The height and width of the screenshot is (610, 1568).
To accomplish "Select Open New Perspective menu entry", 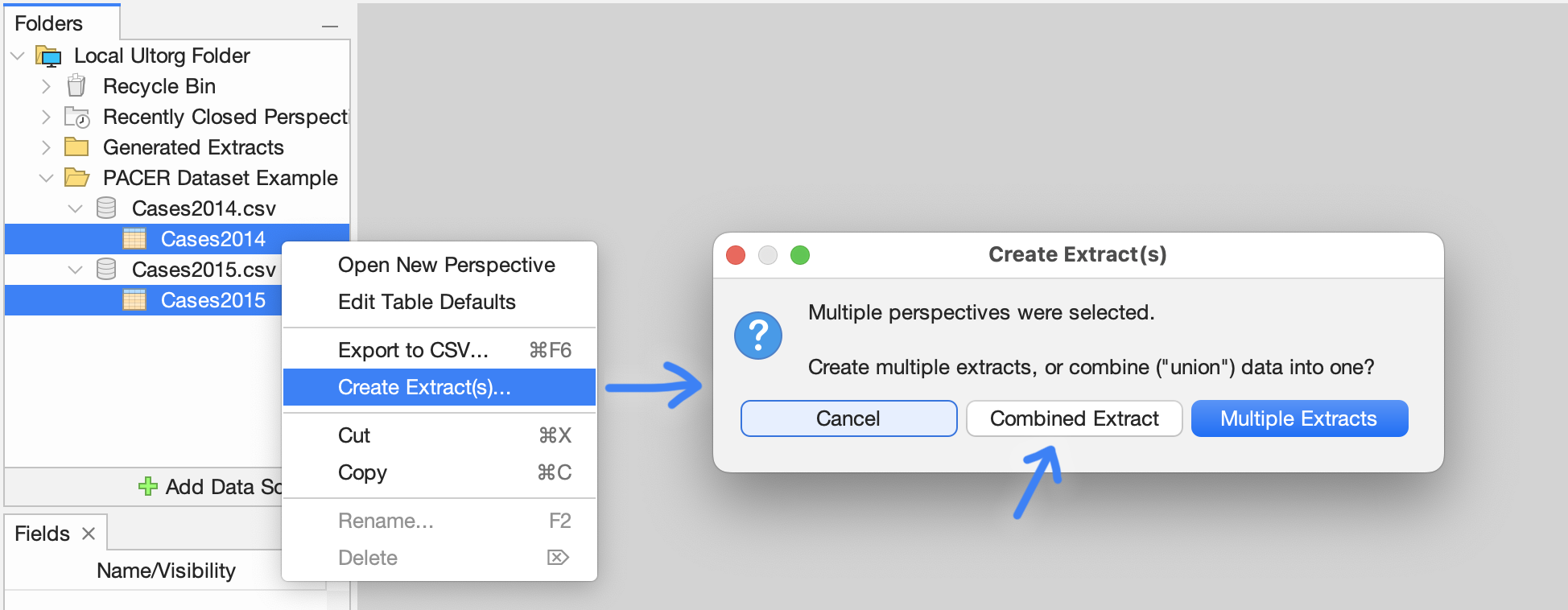I will [446, 265].
